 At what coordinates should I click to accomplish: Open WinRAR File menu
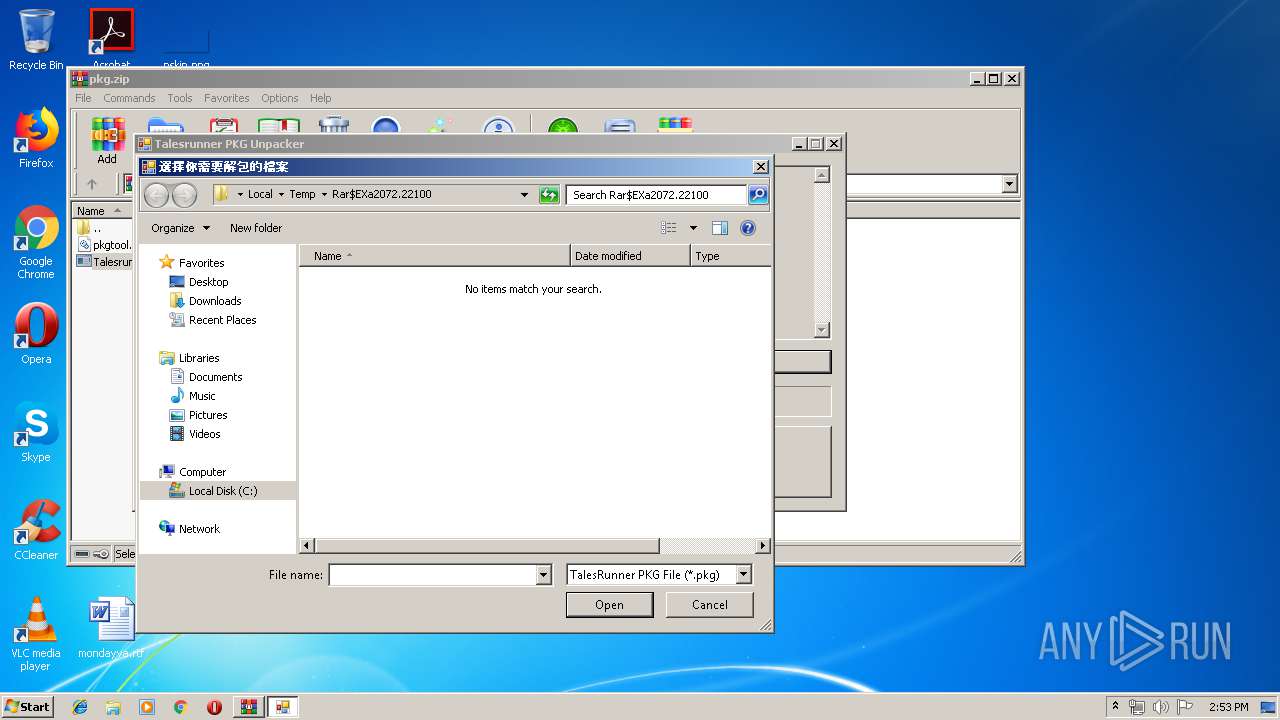(x=83, y=98)
